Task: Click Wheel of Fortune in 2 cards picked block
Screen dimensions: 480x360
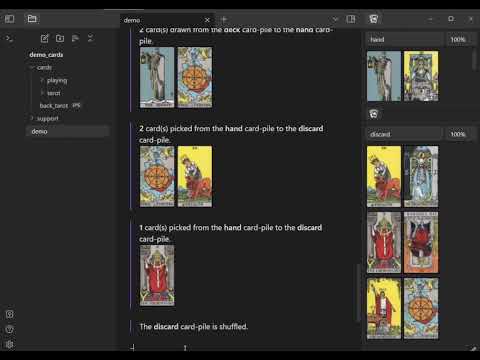Action: 157,176
